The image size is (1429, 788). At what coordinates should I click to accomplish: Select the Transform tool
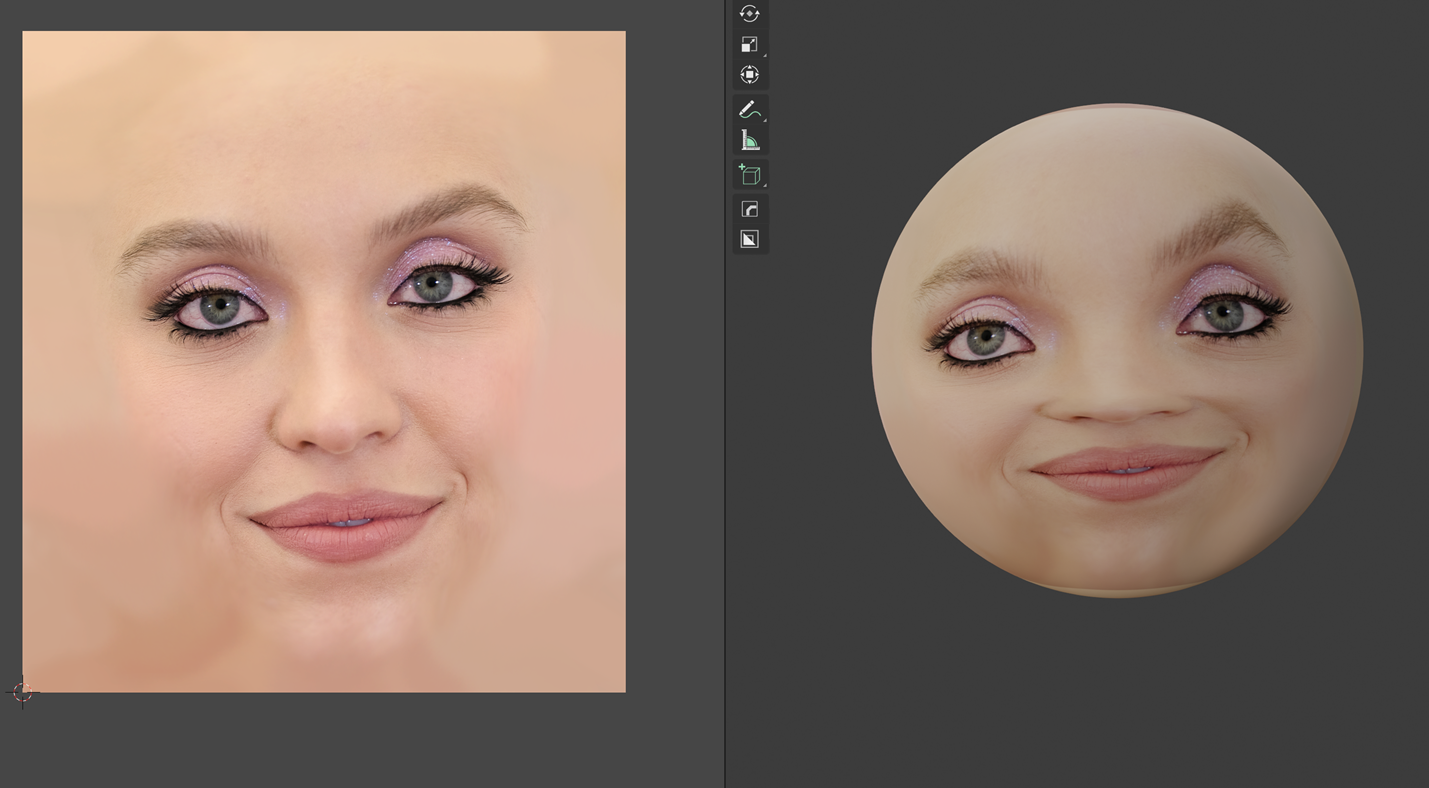(749, 75)
